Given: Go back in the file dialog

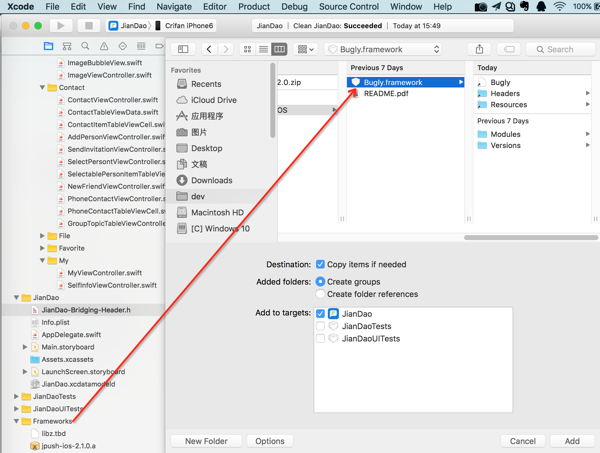Looking at the screenshot, I should coord(209,49).
